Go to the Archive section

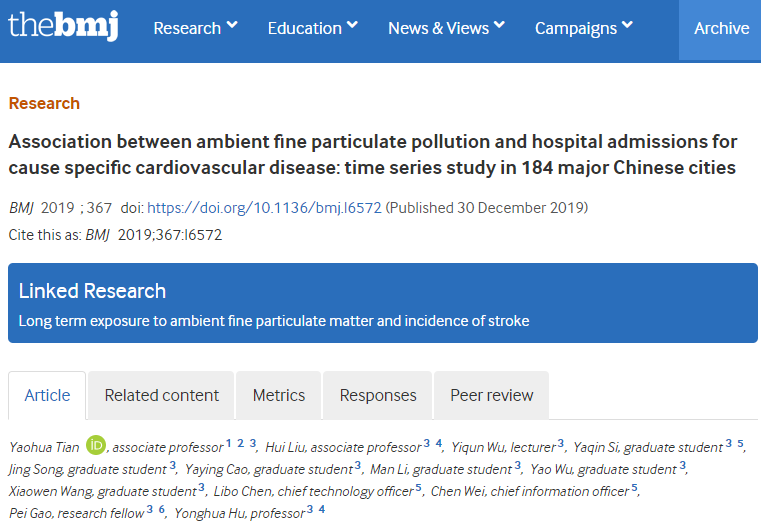pos(721,28)
